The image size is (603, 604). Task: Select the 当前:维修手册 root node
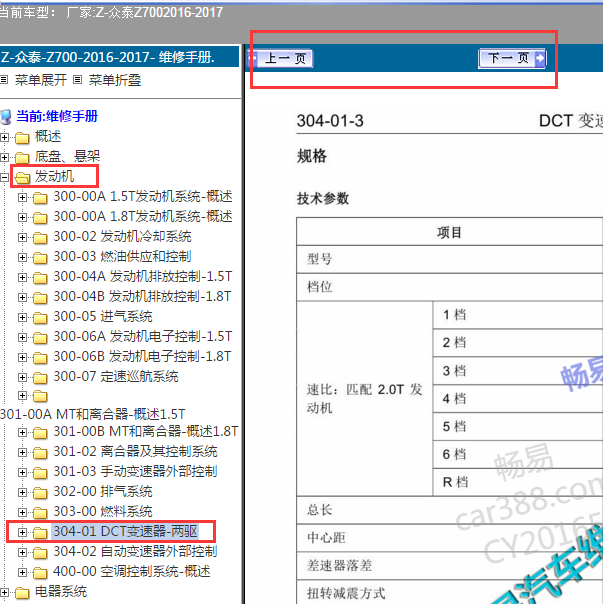tap(57, 116)
